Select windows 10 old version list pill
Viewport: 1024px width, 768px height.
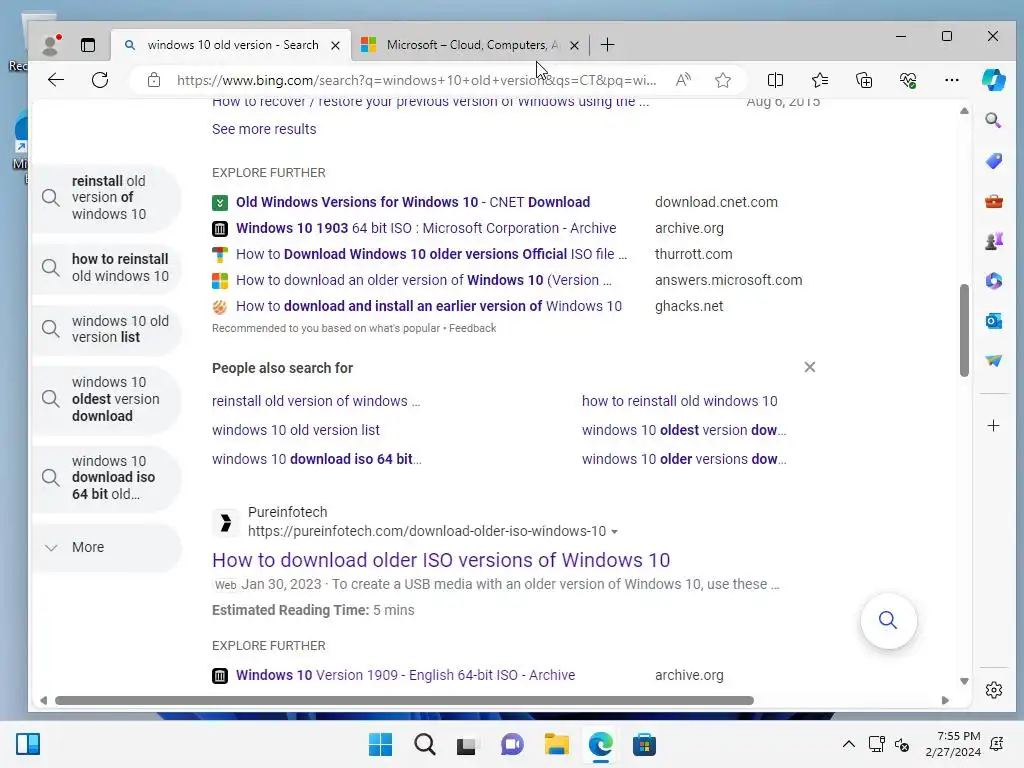(106, 329)
